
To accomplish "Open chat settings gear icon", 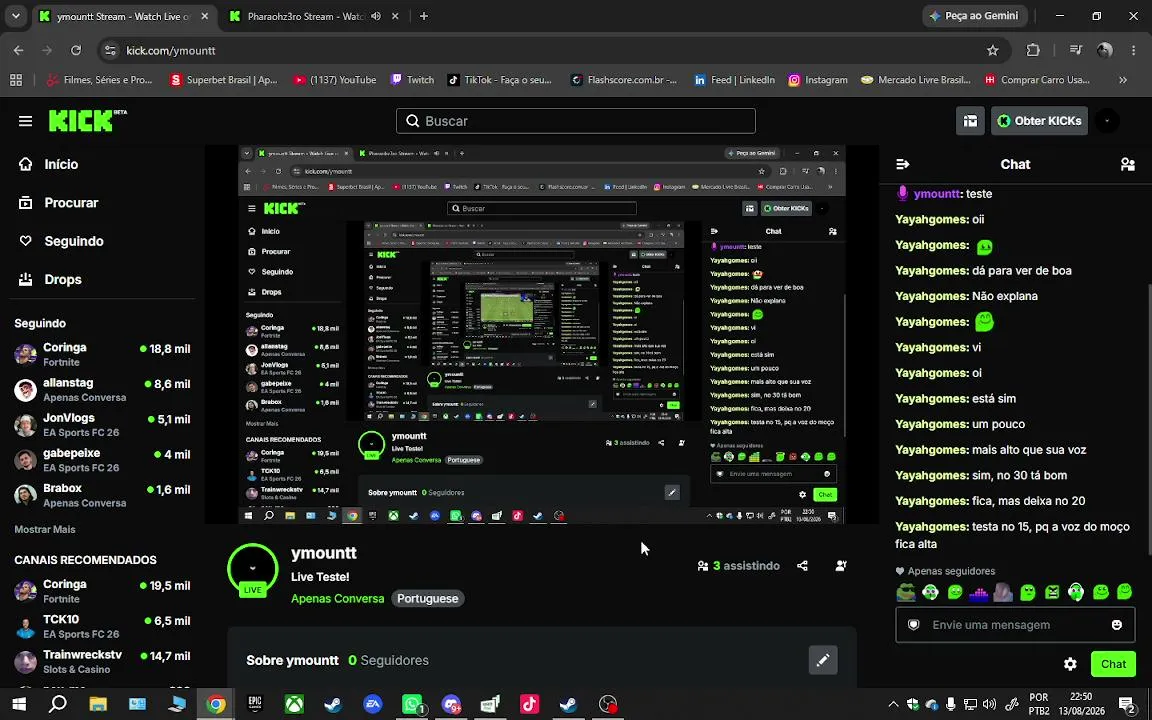I will (1070, 664).
